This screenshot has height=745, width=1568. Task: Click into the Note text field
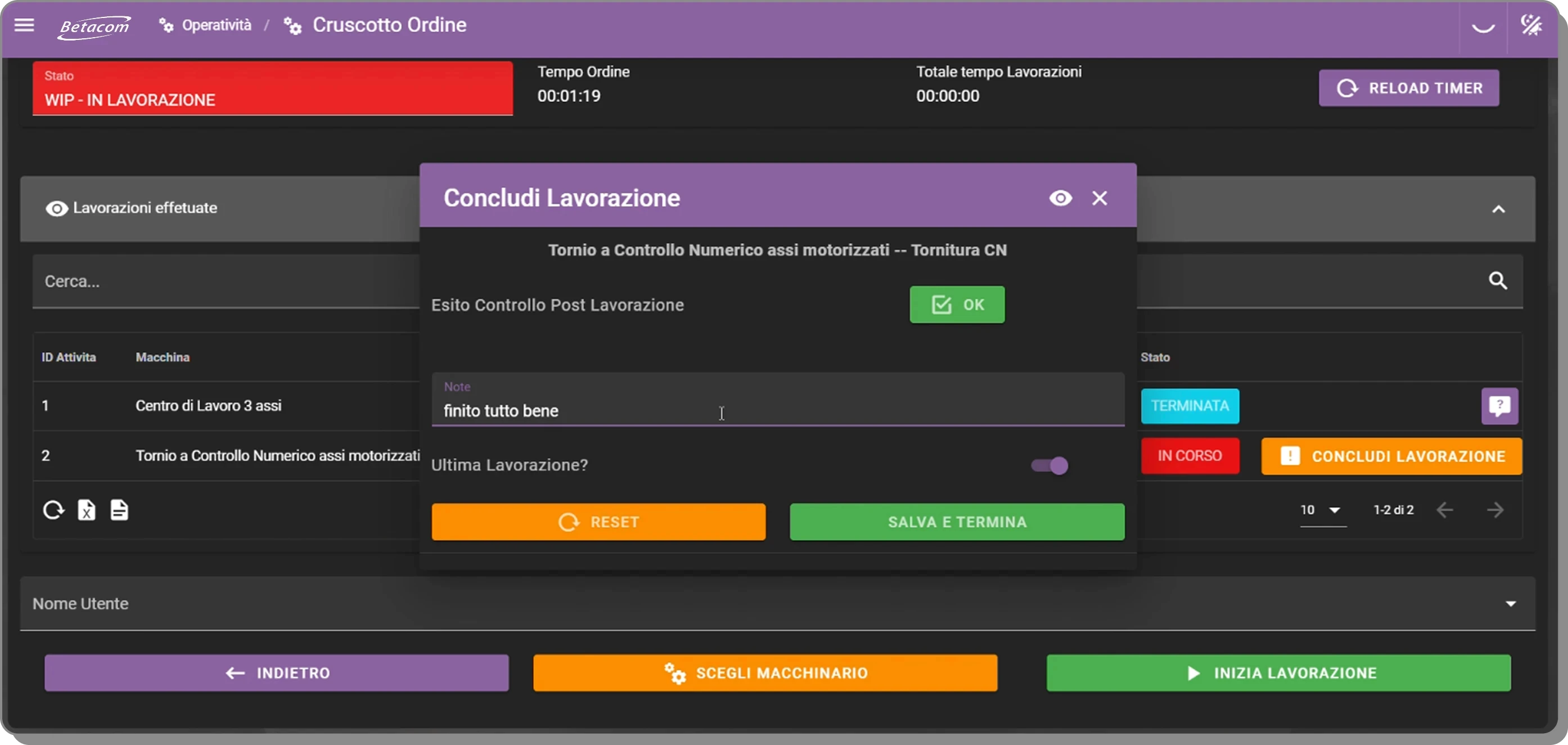777,411
